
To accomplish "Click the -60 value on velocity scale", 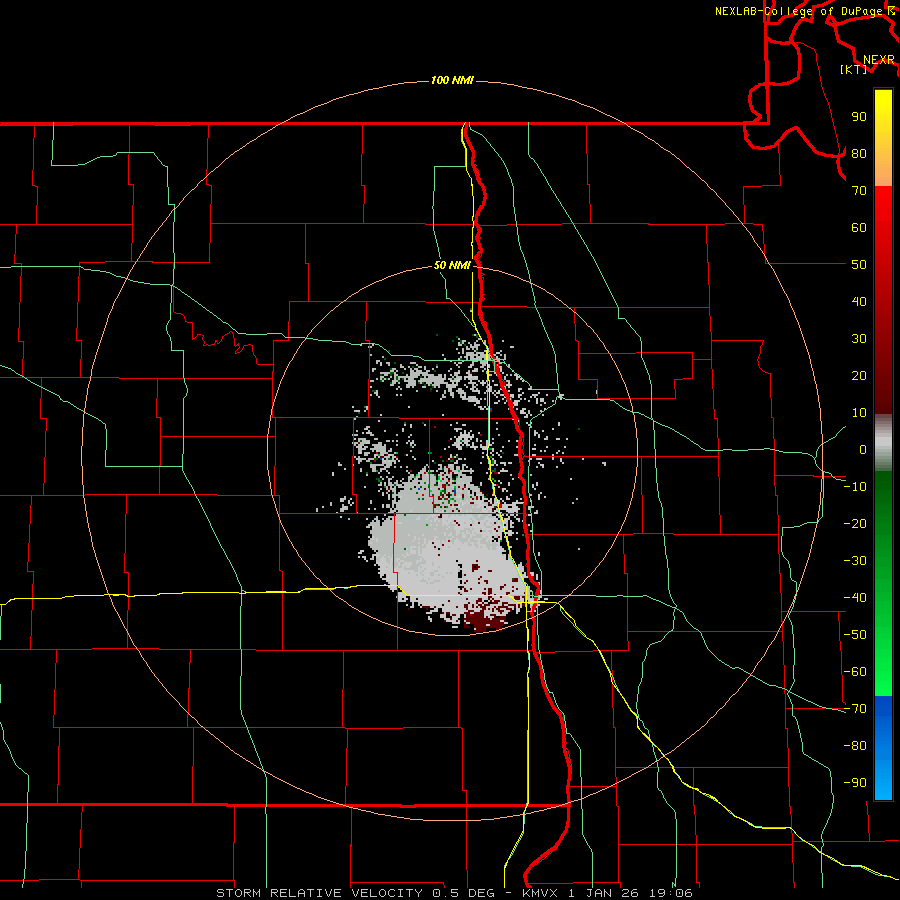I will tap(855, 672).
